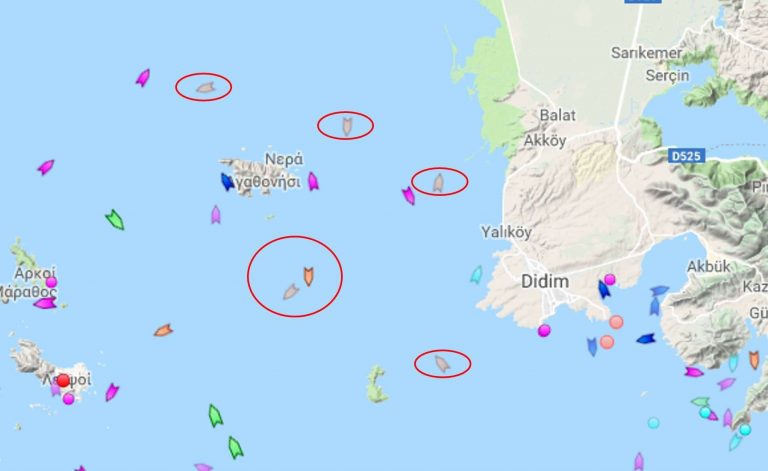Viewport: 768px width, 471px height.
Task: Click the Didim city label
Action: point(545,282)
